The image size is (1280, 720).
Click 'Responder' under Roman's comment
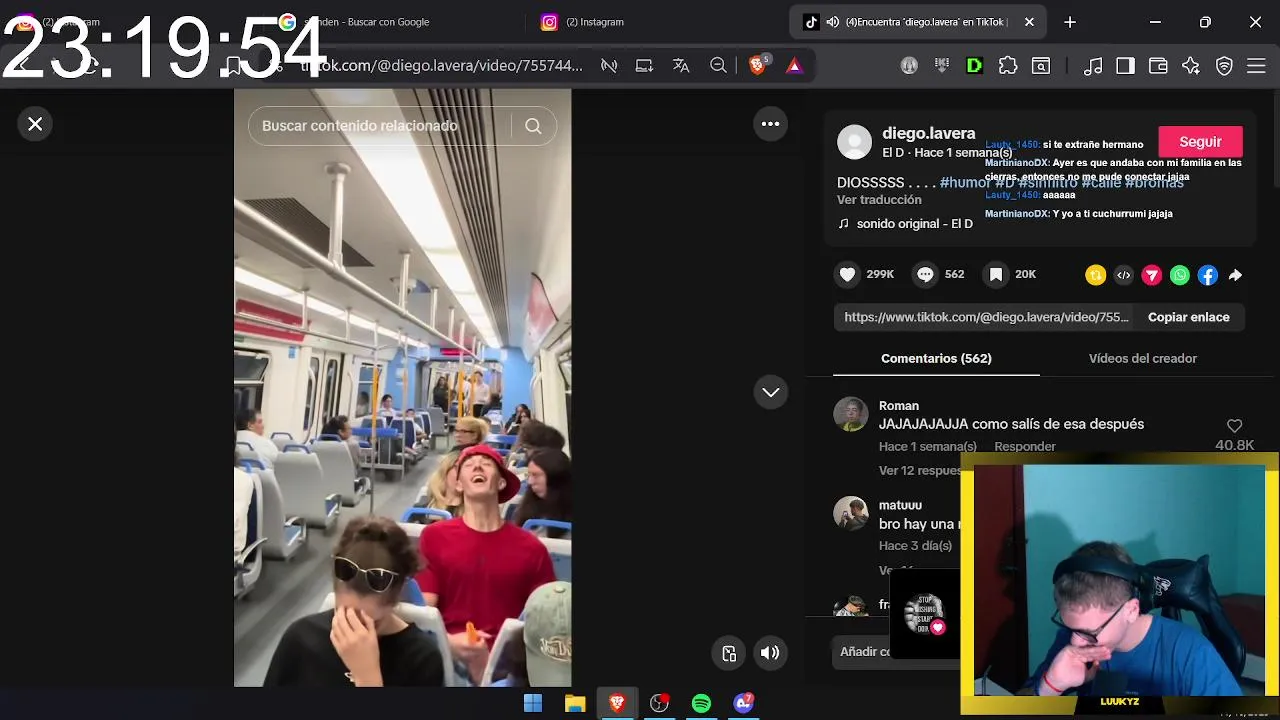pyautogui.click(x=1025, y=447)
